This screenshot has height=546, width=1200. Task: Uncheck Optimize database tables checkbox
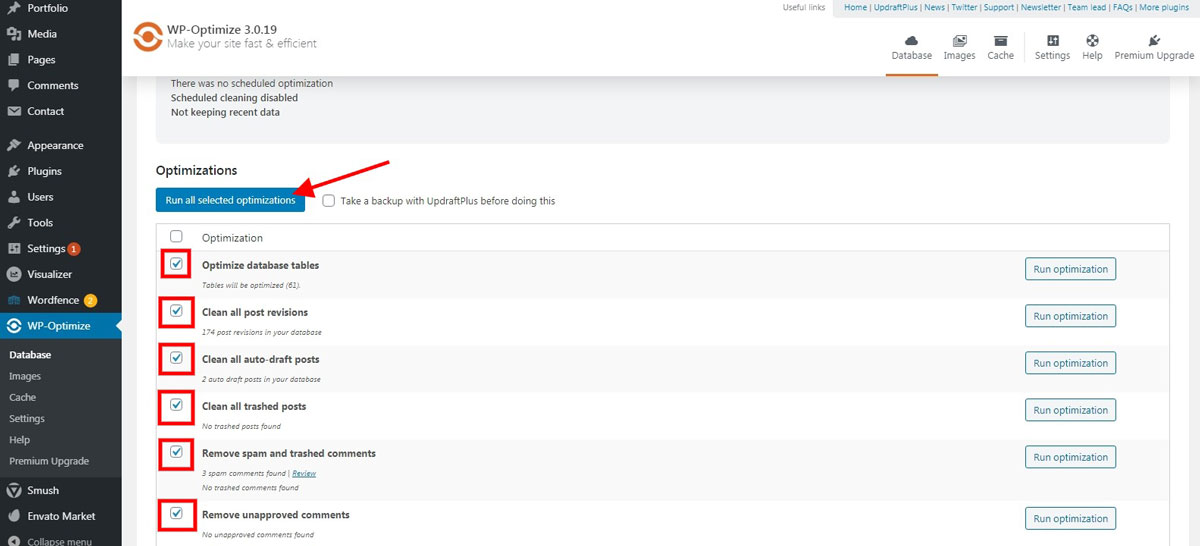point(176,264)
